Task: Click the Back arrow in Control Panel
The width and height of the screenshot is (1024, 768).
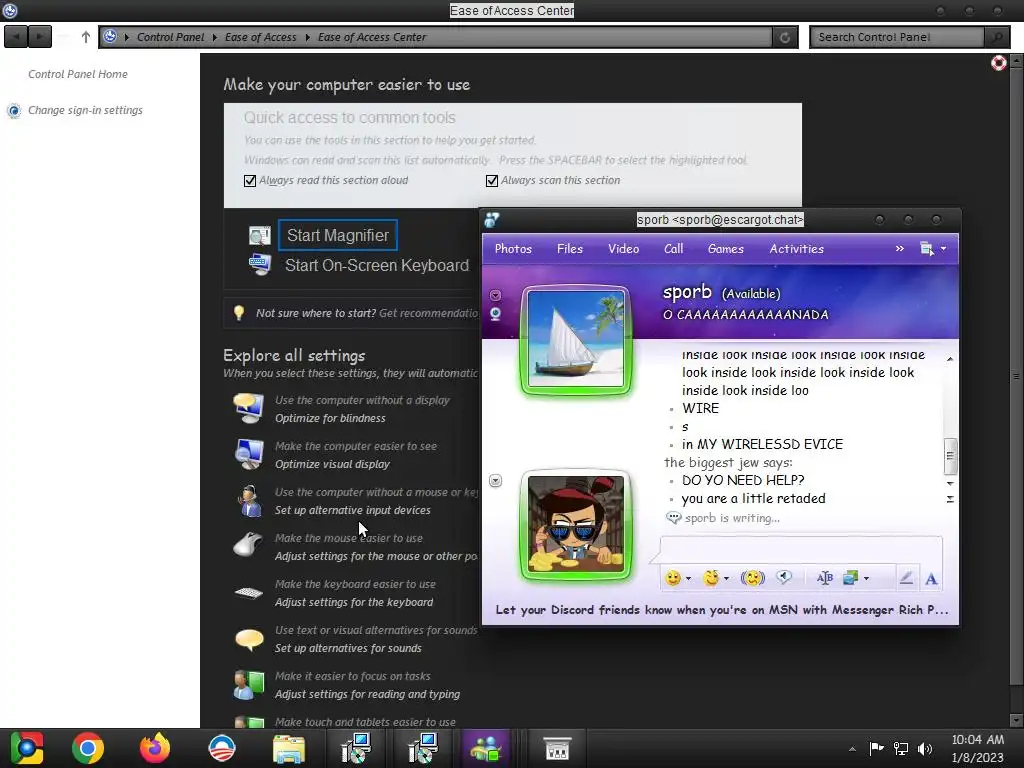Action: coord(16,37)
